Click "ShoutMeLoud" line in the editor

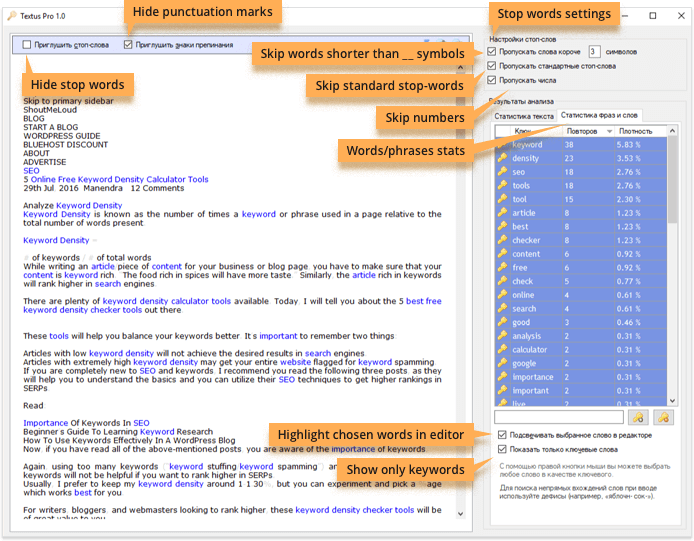50,110
